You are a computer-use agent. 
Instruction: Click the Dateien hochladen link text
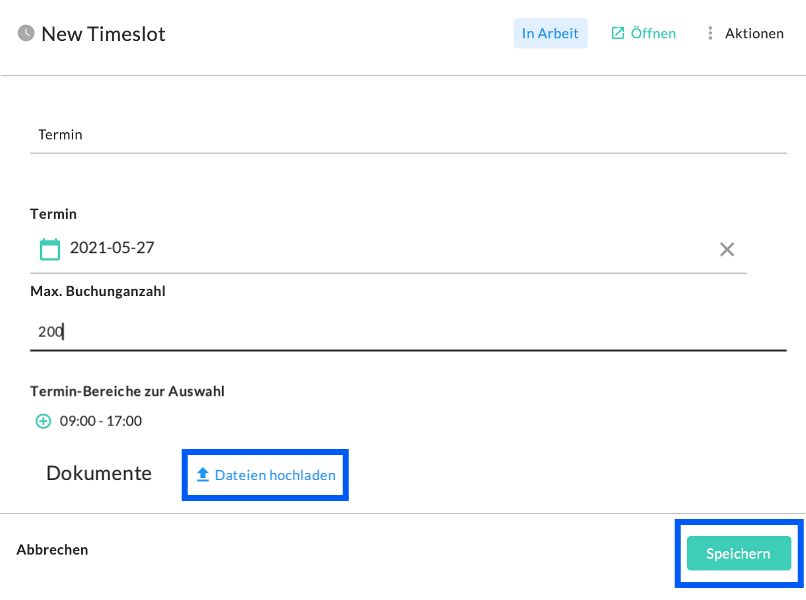tap(275, 475)
